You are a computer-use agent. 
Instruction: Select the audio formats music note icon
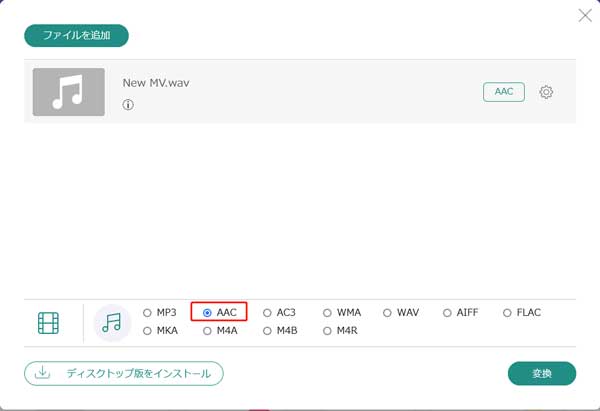112,323
